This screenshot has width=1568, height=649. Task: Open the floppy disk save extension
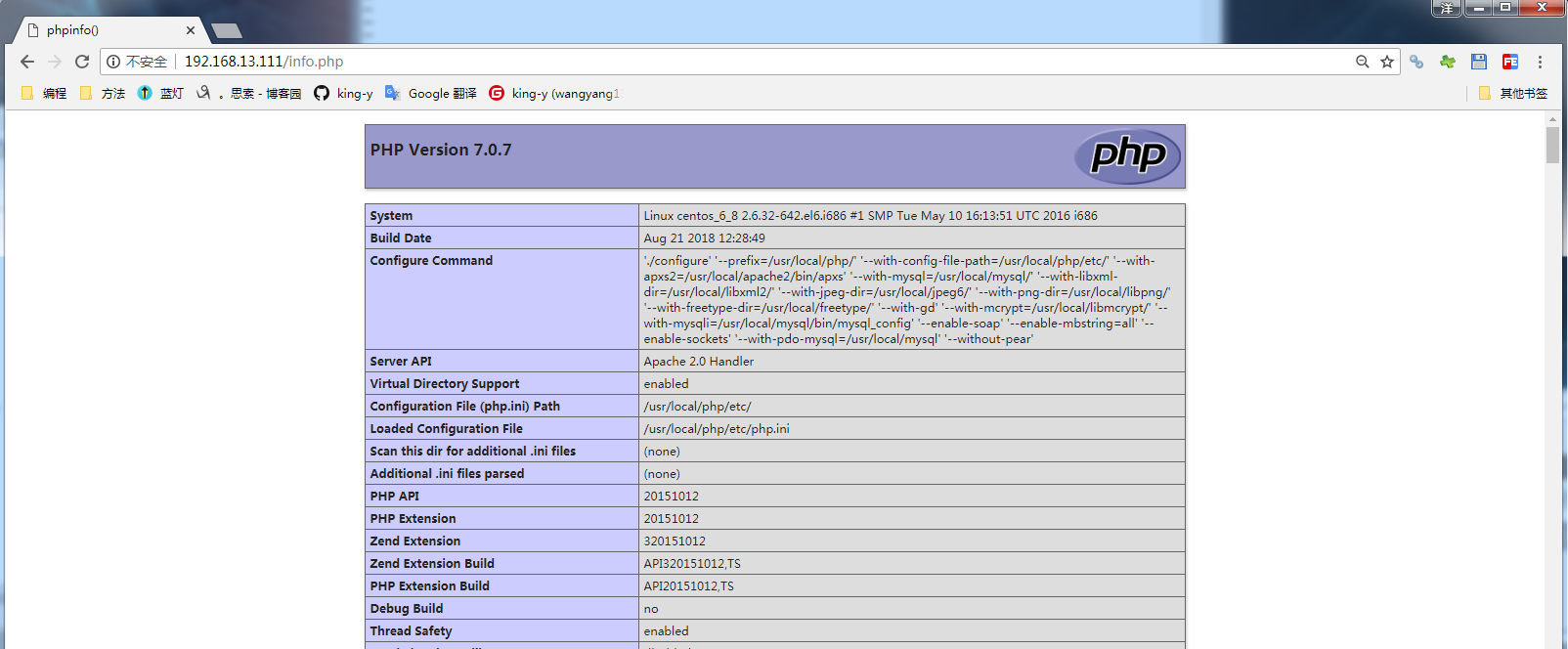point(1479,62)
